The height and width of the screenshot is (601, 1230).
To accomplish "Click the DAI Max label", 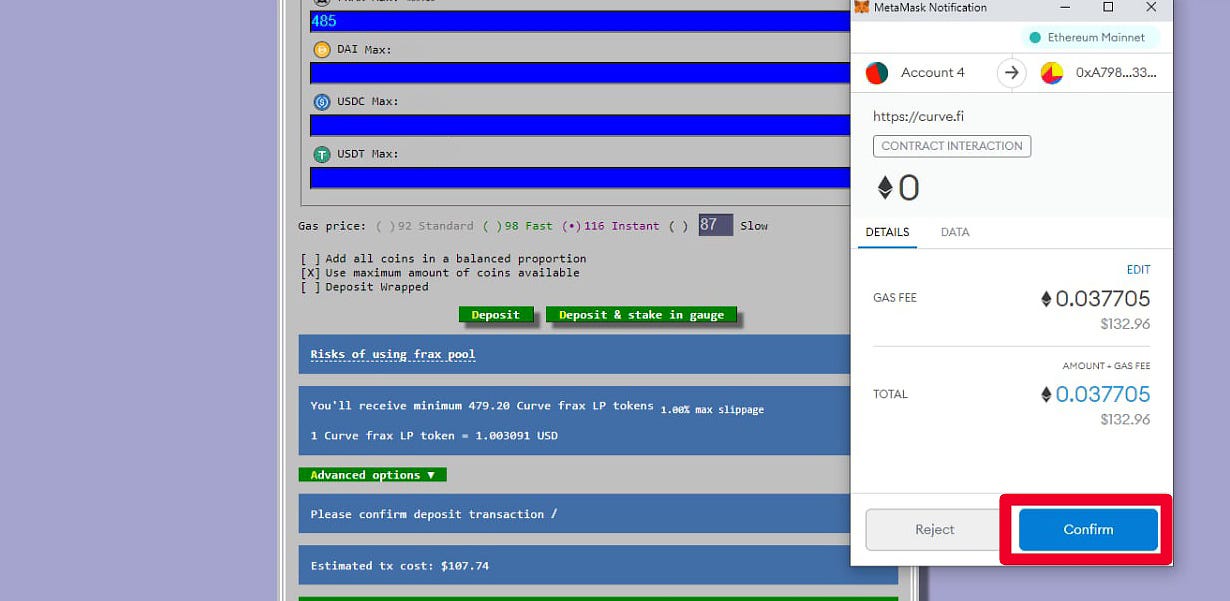I will click(x=364, y=49).
